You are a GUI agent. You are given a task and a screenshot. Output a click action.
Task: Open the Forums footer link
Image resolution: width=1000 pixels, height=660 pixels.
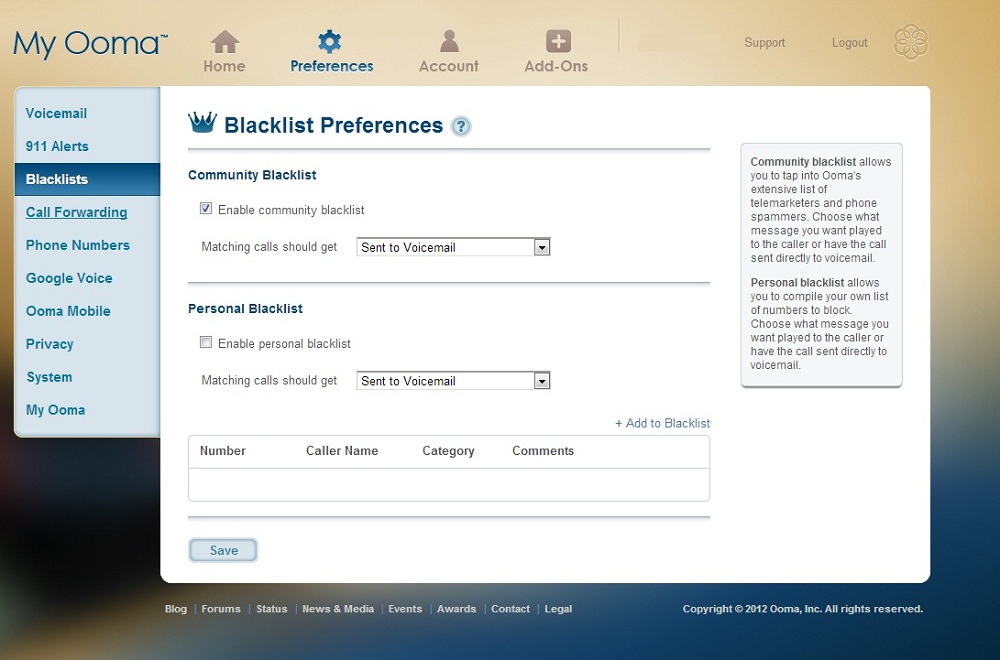(221, 609)
